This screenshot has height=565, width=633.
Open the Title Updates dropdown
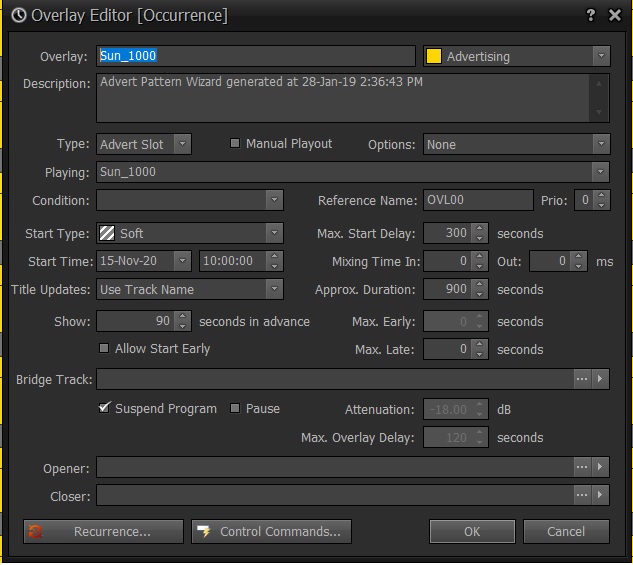coord(274,289)
